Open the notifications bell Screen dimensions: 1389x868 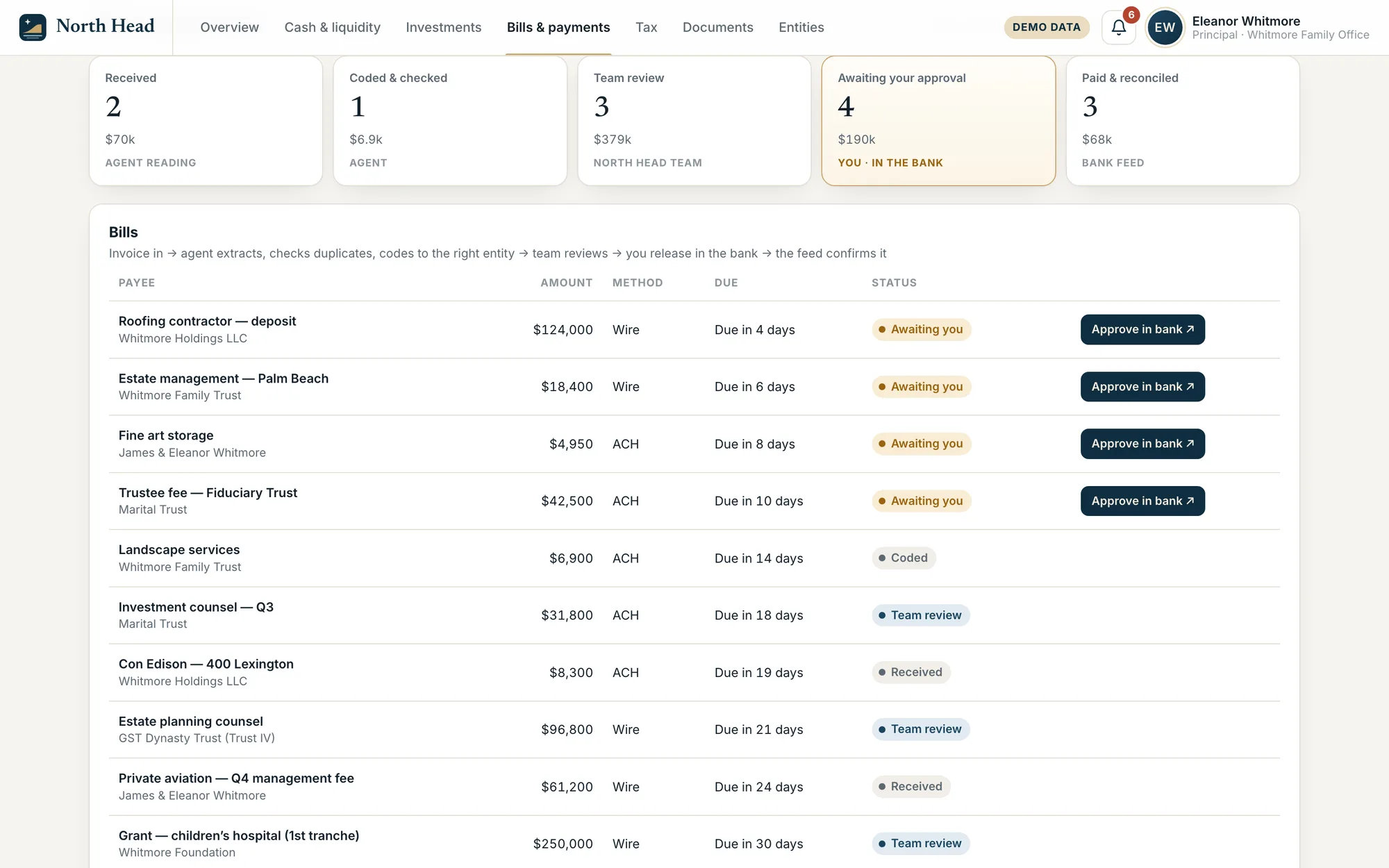1118,27
